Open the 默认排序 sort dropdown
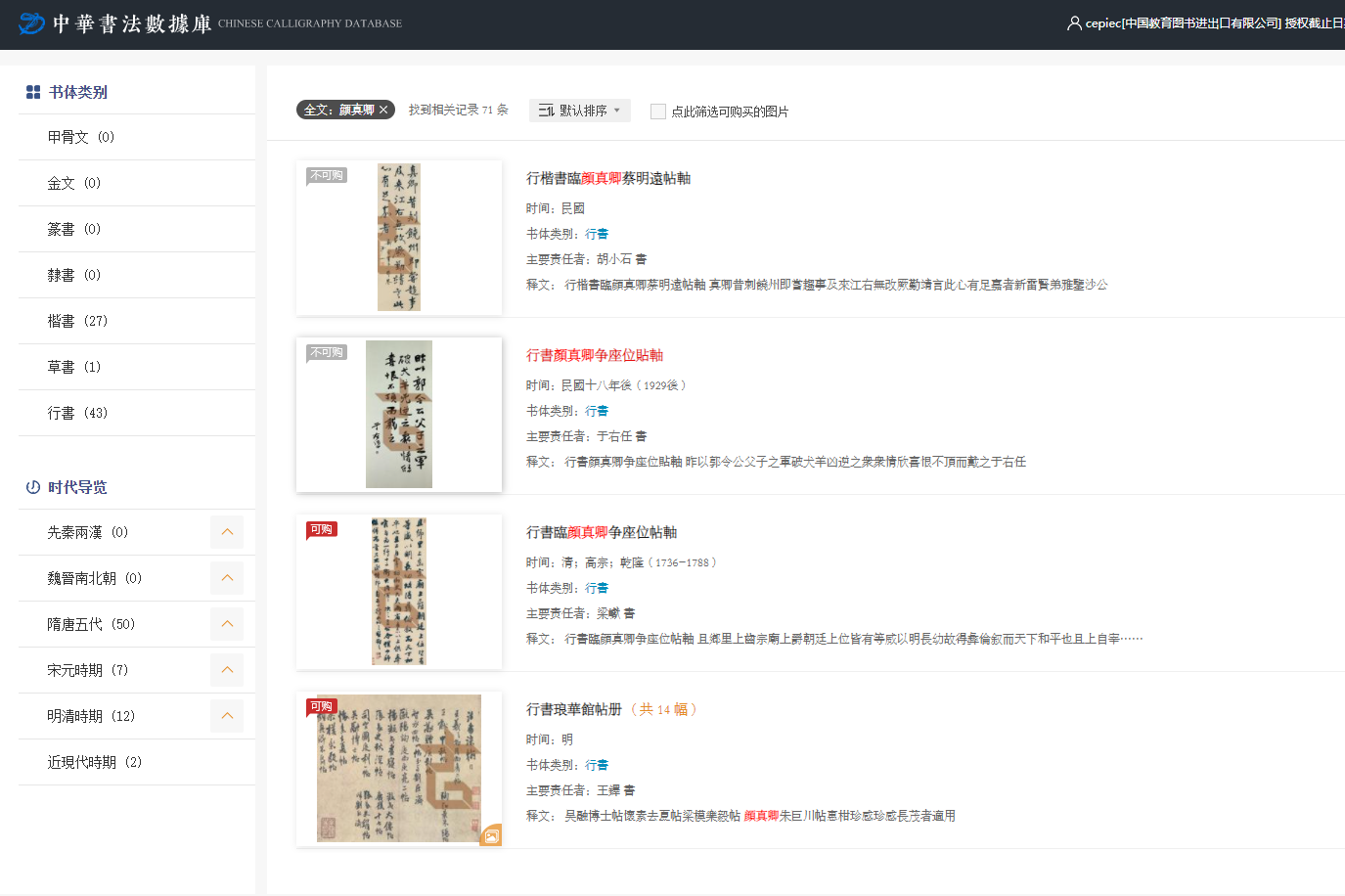Screen dimensions: 1345x896 580,111
